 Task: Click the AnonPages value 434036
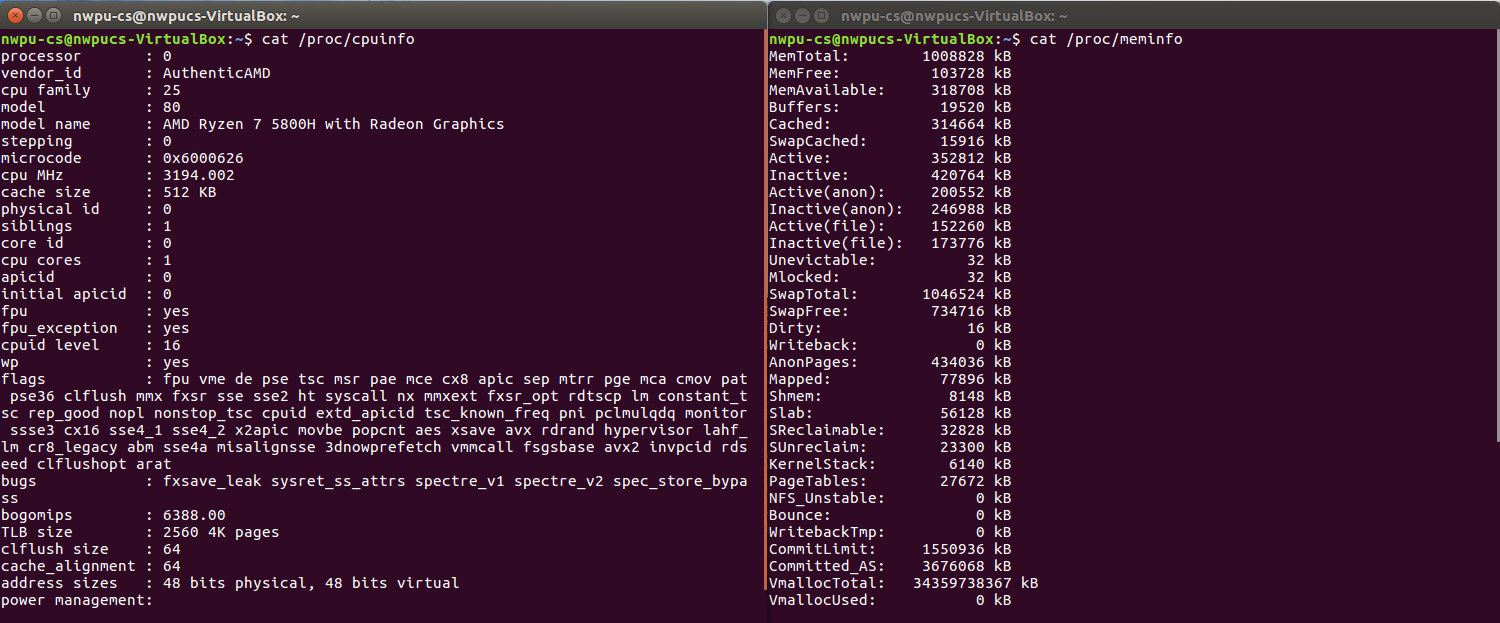(958, 362)
